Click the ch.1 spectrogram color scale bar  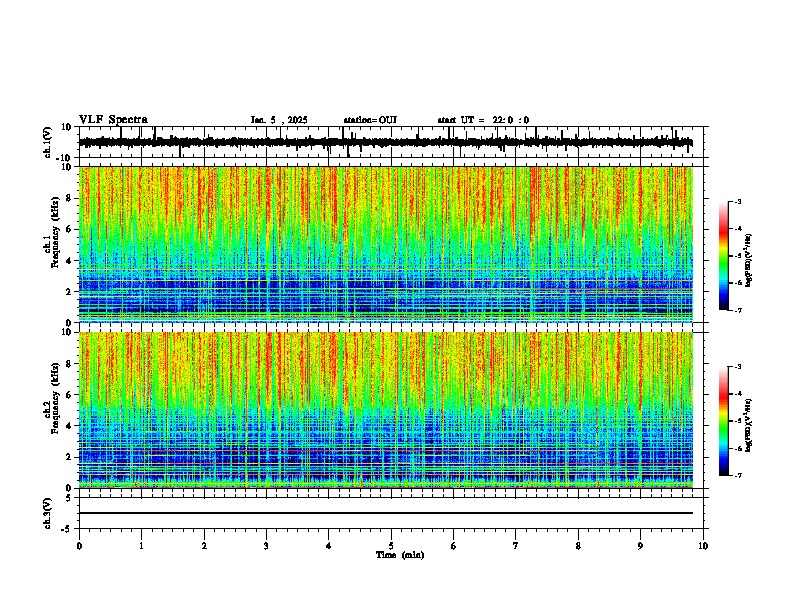pos(724,256)
